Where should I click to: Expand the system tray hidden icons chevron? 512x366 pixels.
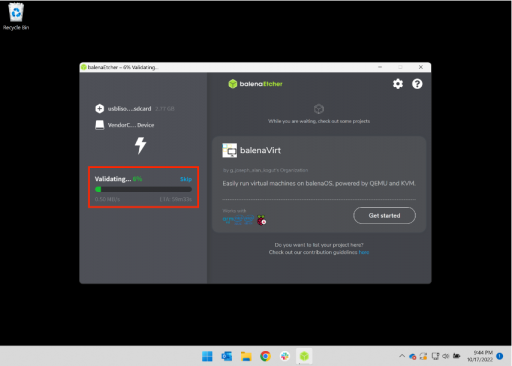402,356
